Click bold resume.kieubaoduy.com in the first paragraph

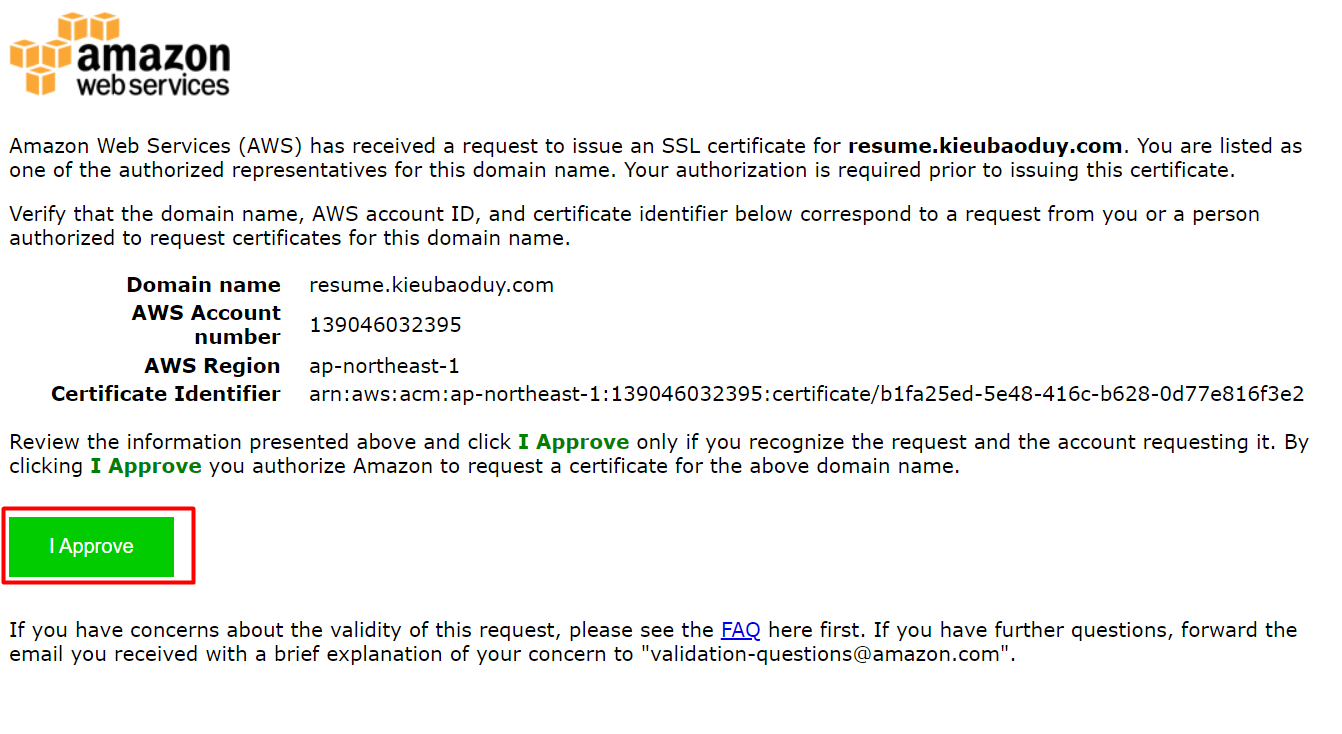click(x=985, y=146)
